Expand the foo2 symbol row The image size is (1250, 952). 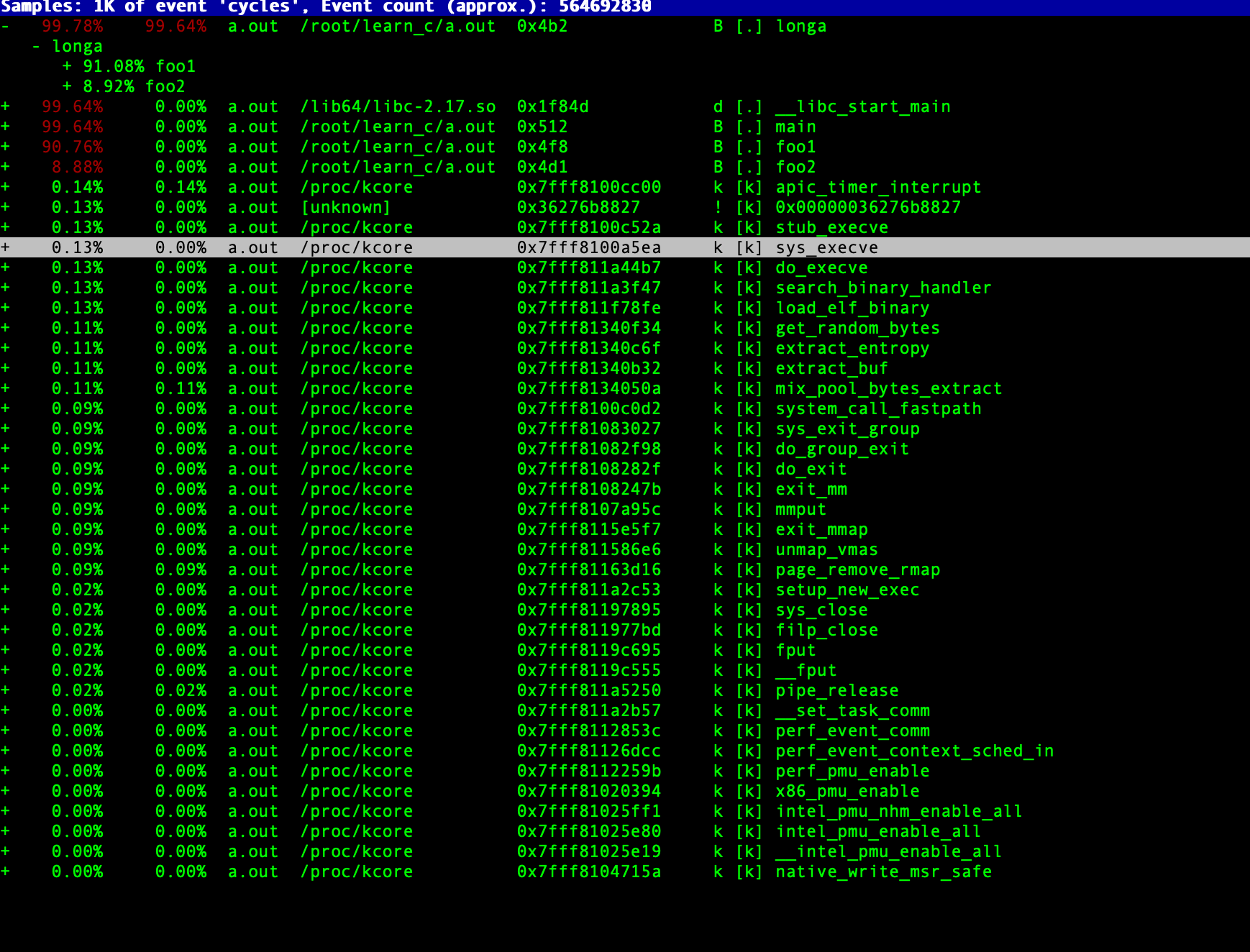[6, 167]
